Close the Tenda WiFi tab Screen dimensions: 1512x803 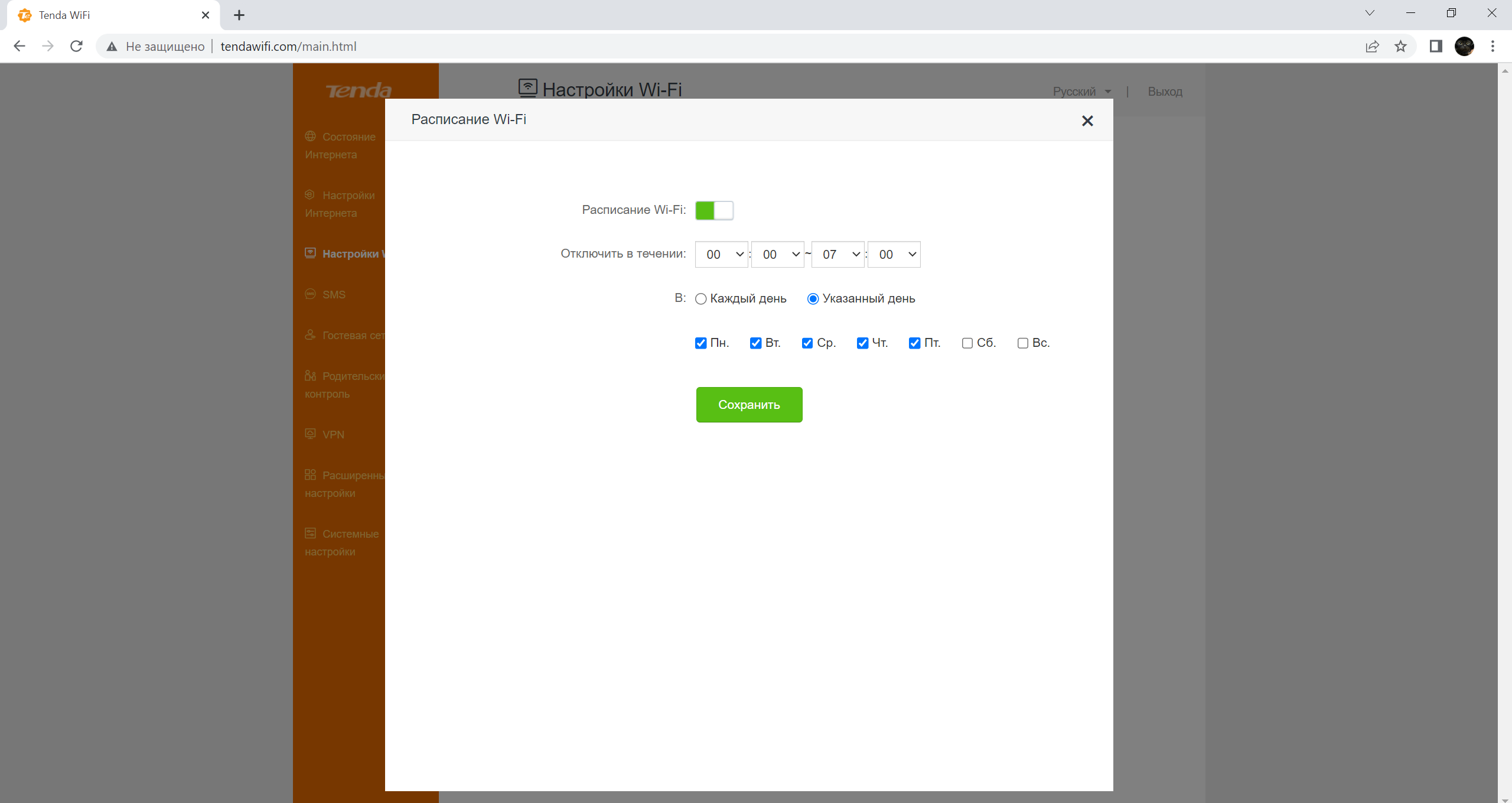[x=205, y=15]
